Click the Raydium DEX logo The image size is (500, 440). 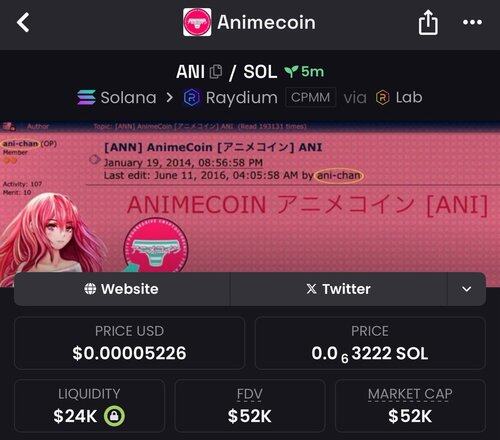tap(192, 98)
